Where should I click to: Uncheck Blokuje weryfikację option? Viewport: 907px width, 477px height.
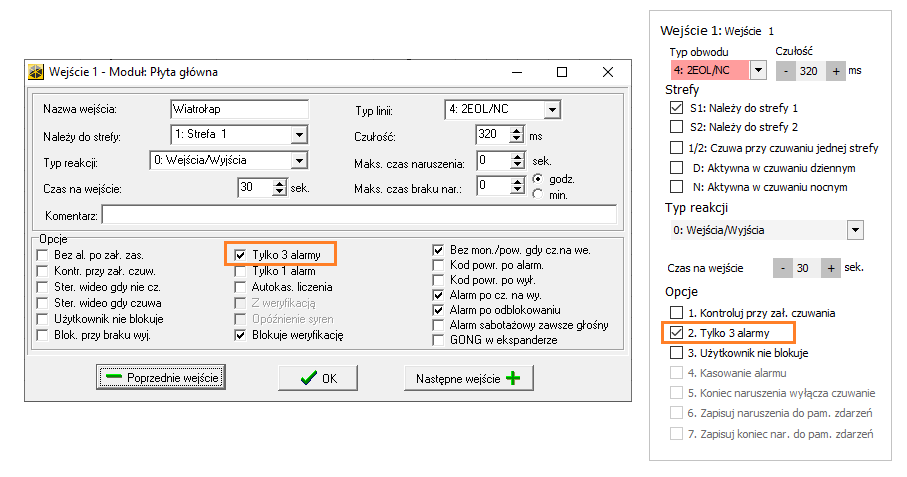point(240,335)
